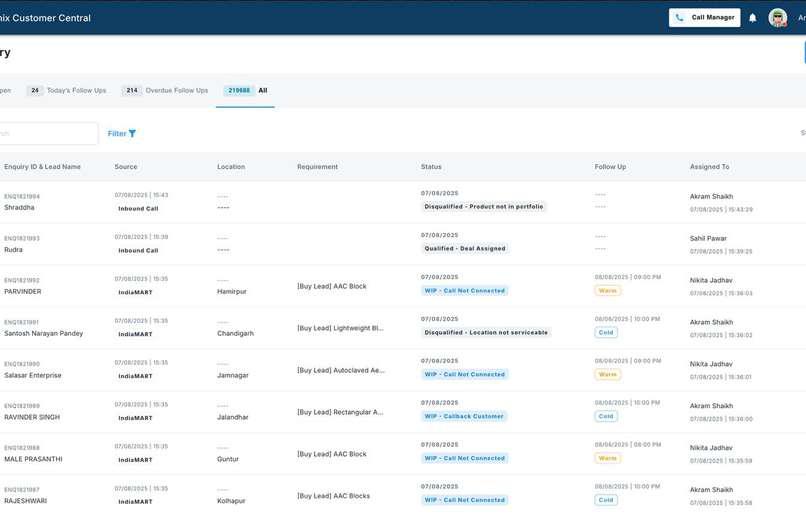
Task: Open the Salasar Enterprise enquiry
Action: pyautogui.click(x=32, y=376)
